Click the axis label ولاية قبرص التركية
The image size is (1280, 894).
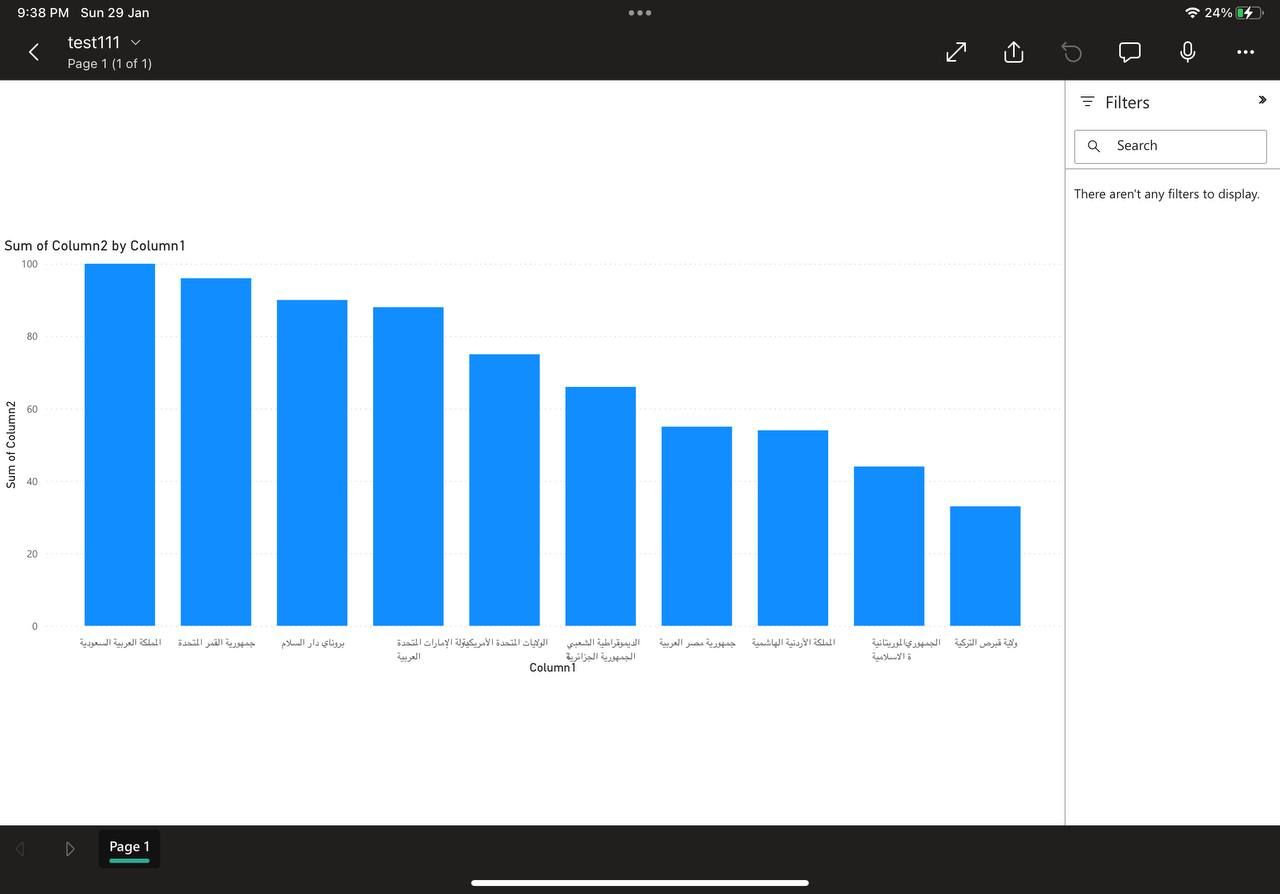[985, 643]
